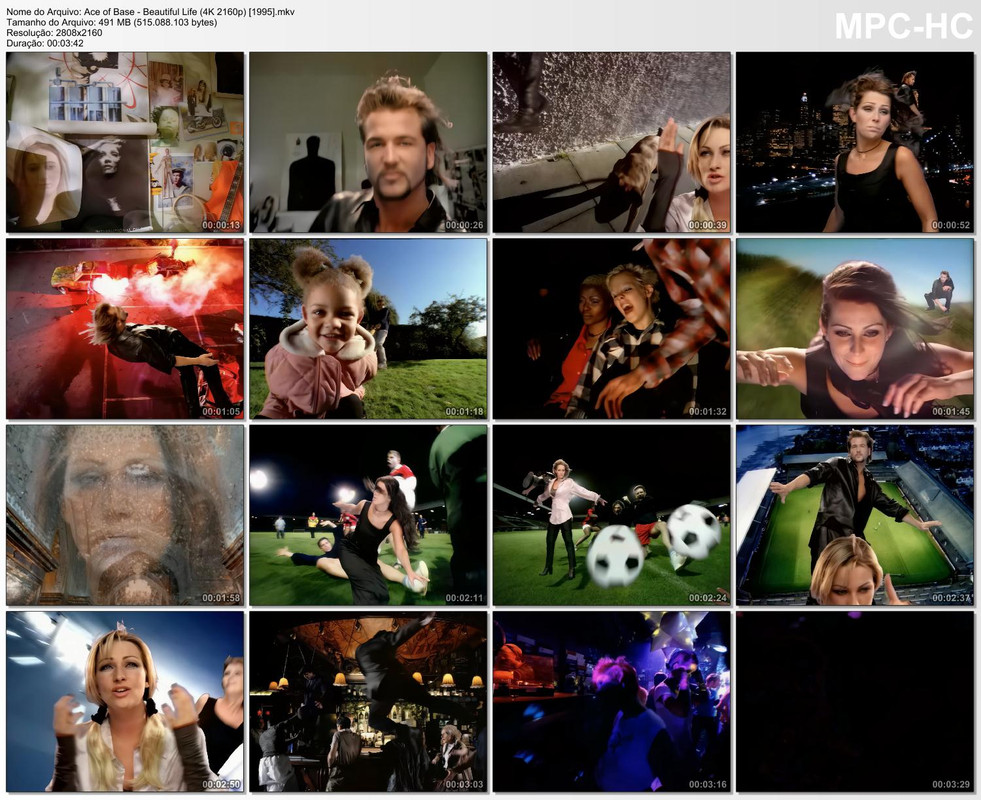The height and width of the screenshot is (800, 981).
Task: Choose the thumbnail timestamped 00:00:52
Action: (855, 142)
